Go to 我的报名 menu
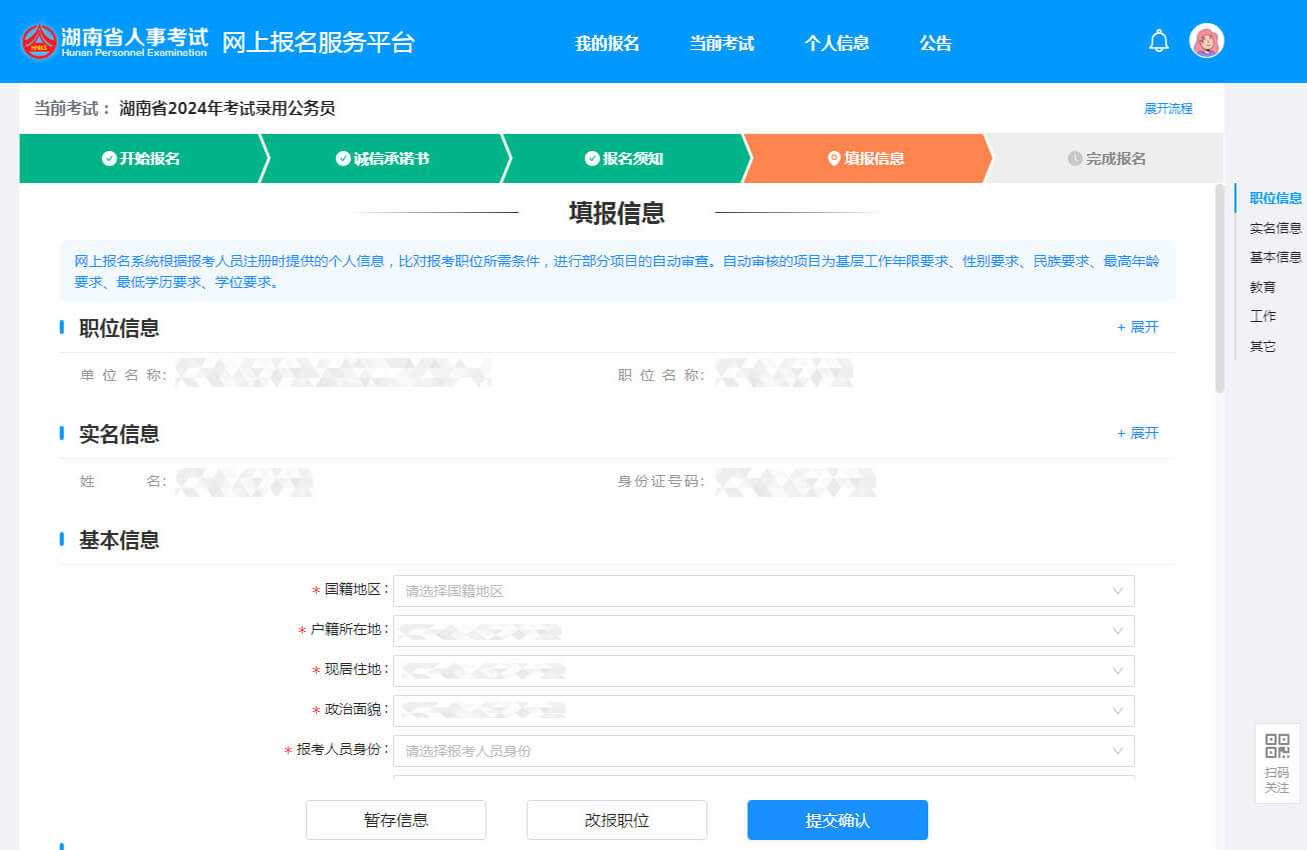1307x850 pixels. (x=607, y=44)
